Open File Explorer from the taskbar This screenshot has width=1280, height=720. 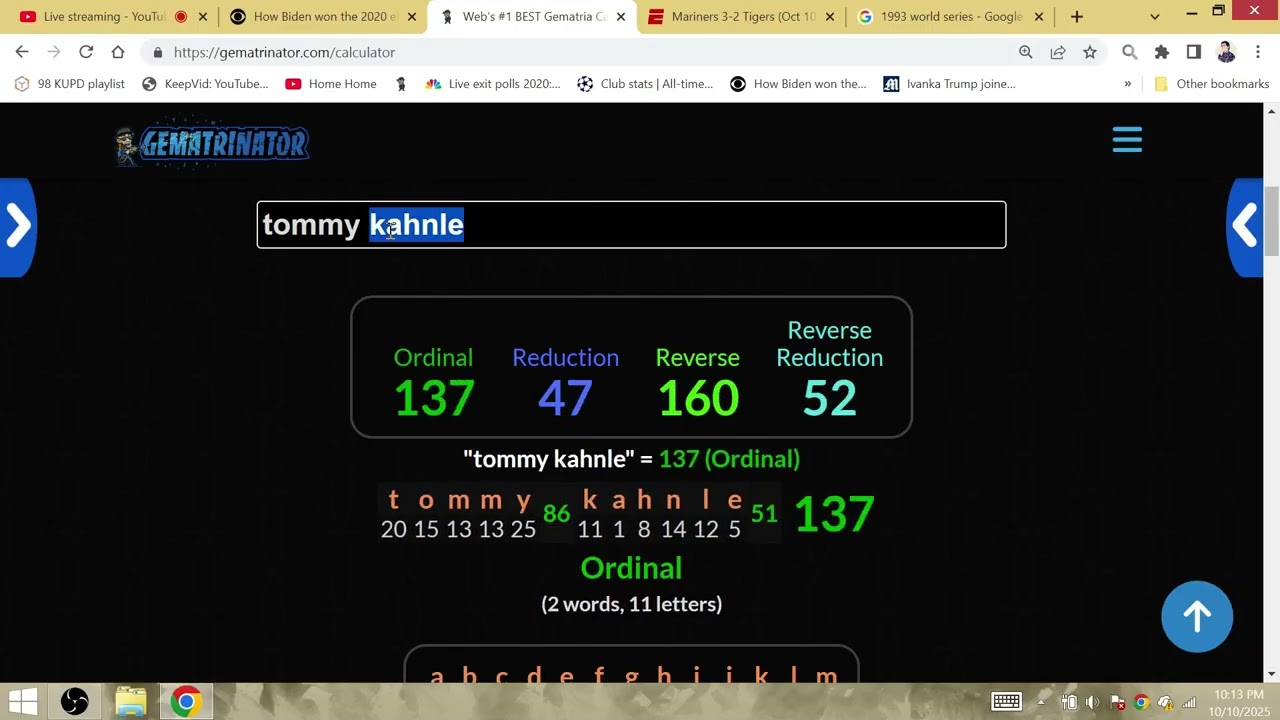click(131, 702)
